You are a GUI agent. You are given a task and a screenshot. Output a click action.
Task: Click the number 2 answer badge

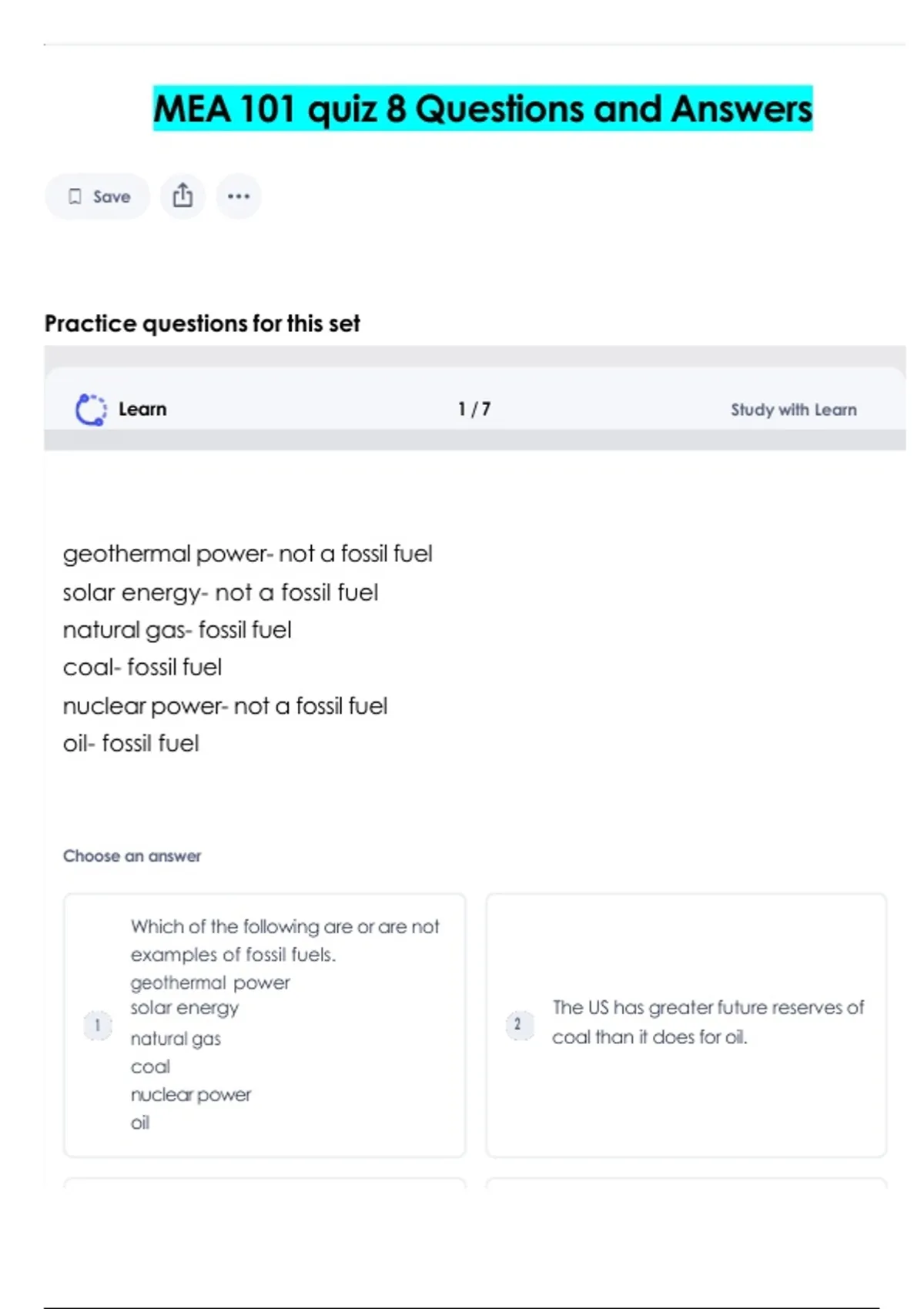[x=519, y=1025]
